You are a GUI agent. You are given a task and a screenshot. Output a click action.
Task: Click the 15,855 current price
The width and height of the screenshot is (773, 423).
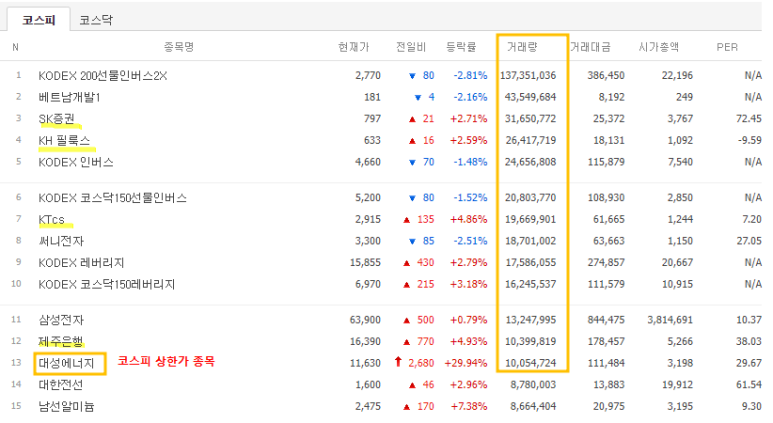[x=365, y=263]
